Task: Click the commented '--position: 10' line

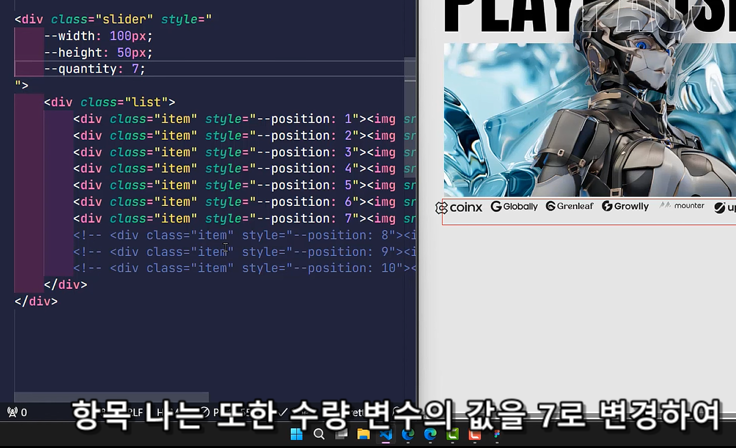Action: click(x=244, y=268)
